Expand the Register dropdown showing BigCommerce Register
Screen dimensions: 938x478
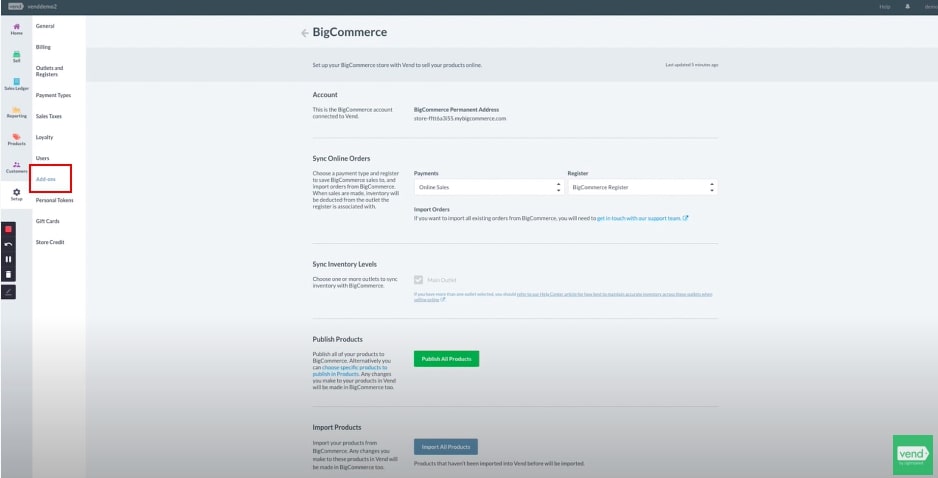[642, 187]
